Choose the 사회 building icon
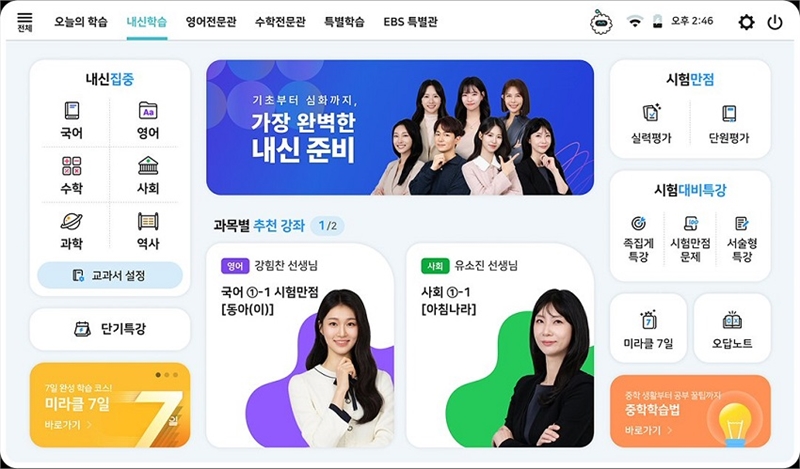The height and width of the screenshot is (469, 800). (148, 166)
